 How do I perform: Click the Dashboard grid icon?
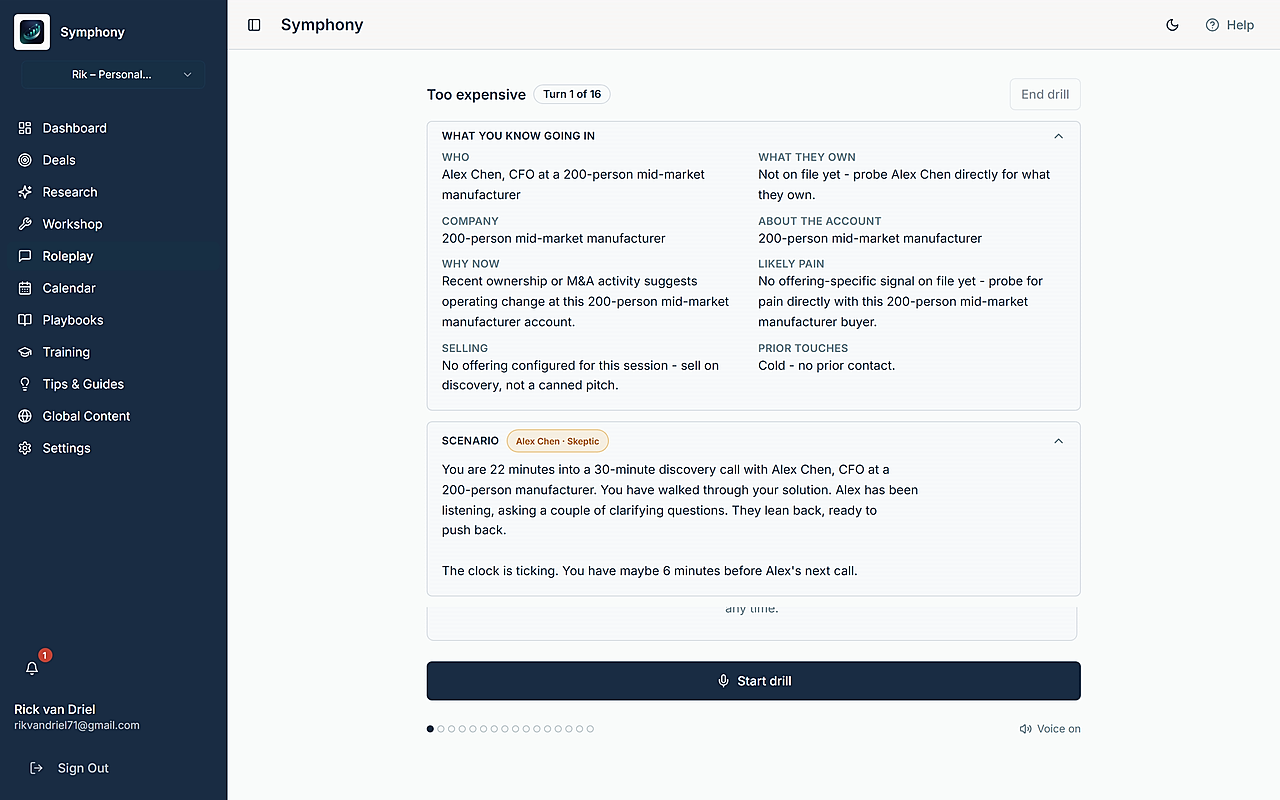click(25, 128)
